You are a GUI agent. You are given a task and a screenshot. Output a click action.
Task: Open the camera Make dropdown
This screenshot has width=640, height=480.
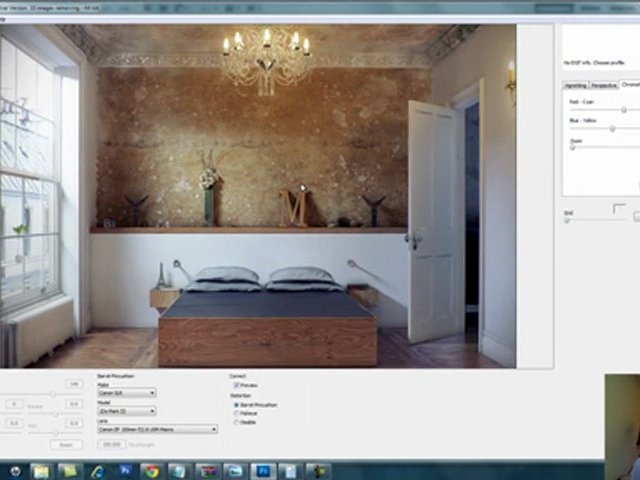click(125, 394)
